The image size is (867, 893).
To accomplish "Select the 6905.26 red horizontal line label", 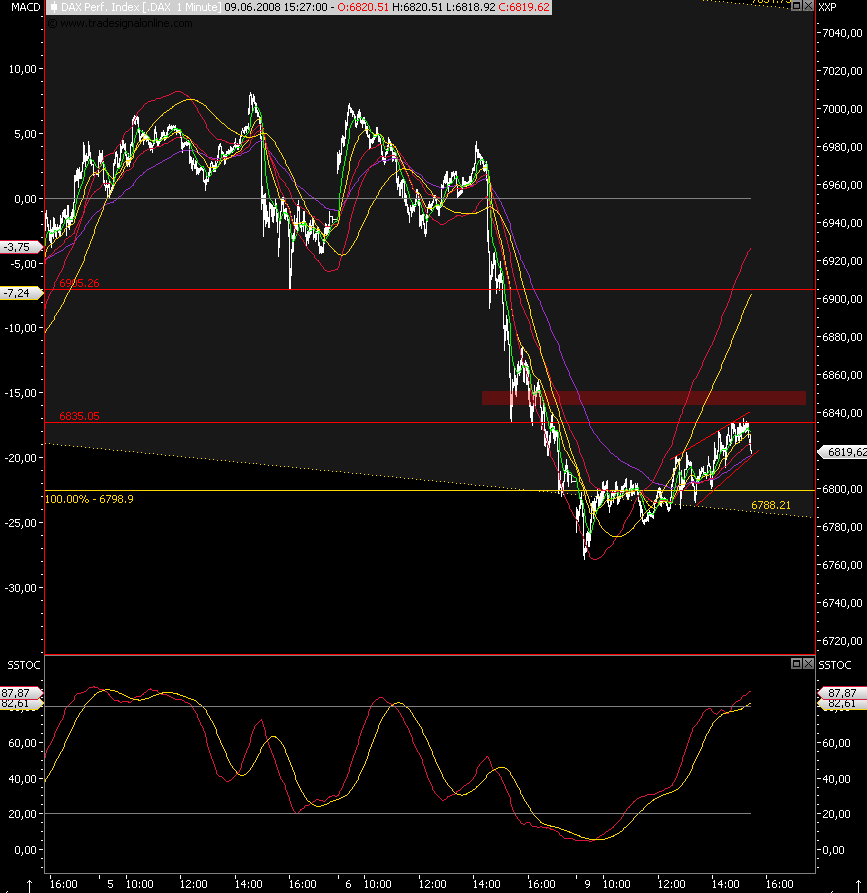I will tap(79, 283).
